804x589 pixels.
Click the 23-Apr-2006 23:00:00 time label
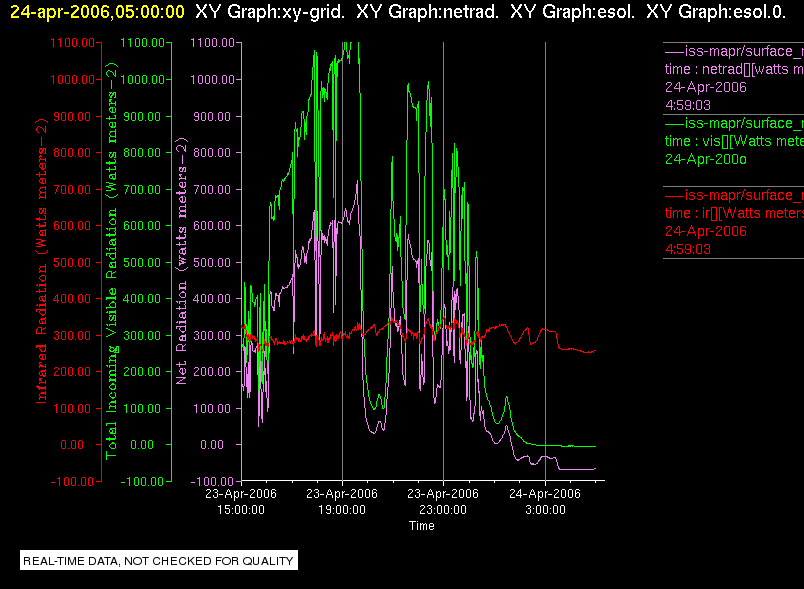pos(443,502)
